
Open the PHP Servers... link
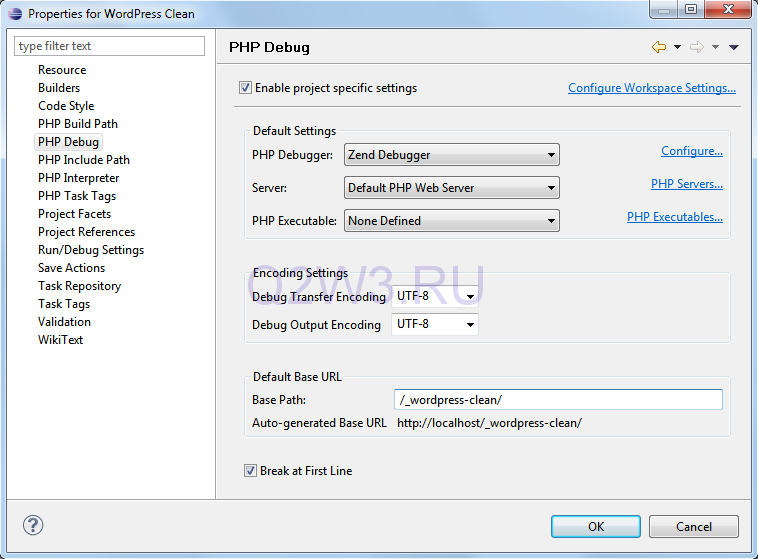click(686, 184)
